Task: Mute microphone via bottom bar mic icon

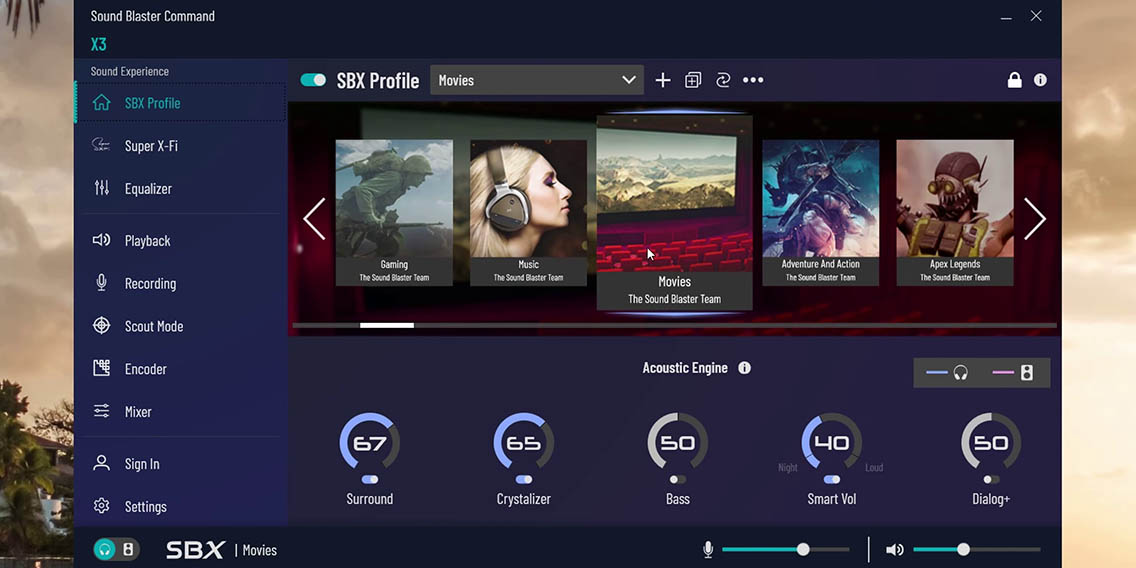Action: 708,550
